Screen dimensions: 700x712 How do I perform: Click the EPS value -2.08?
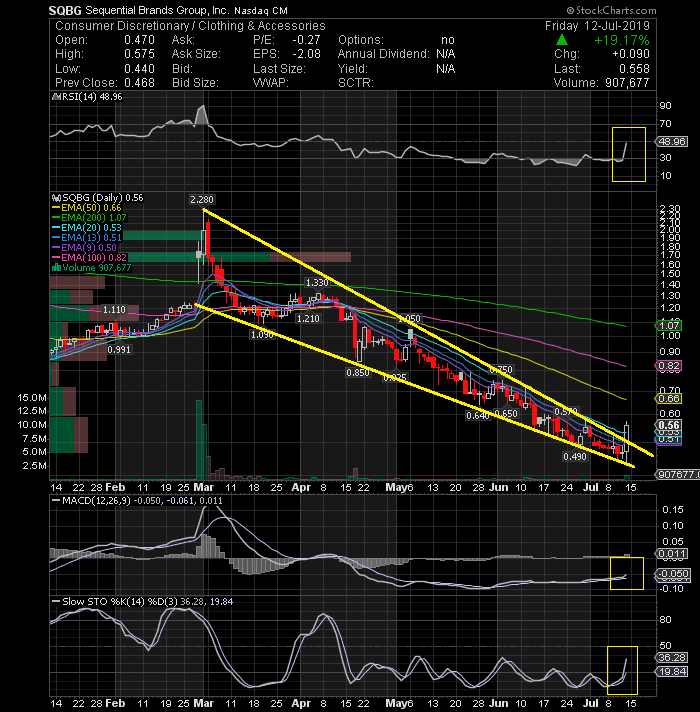306,54
